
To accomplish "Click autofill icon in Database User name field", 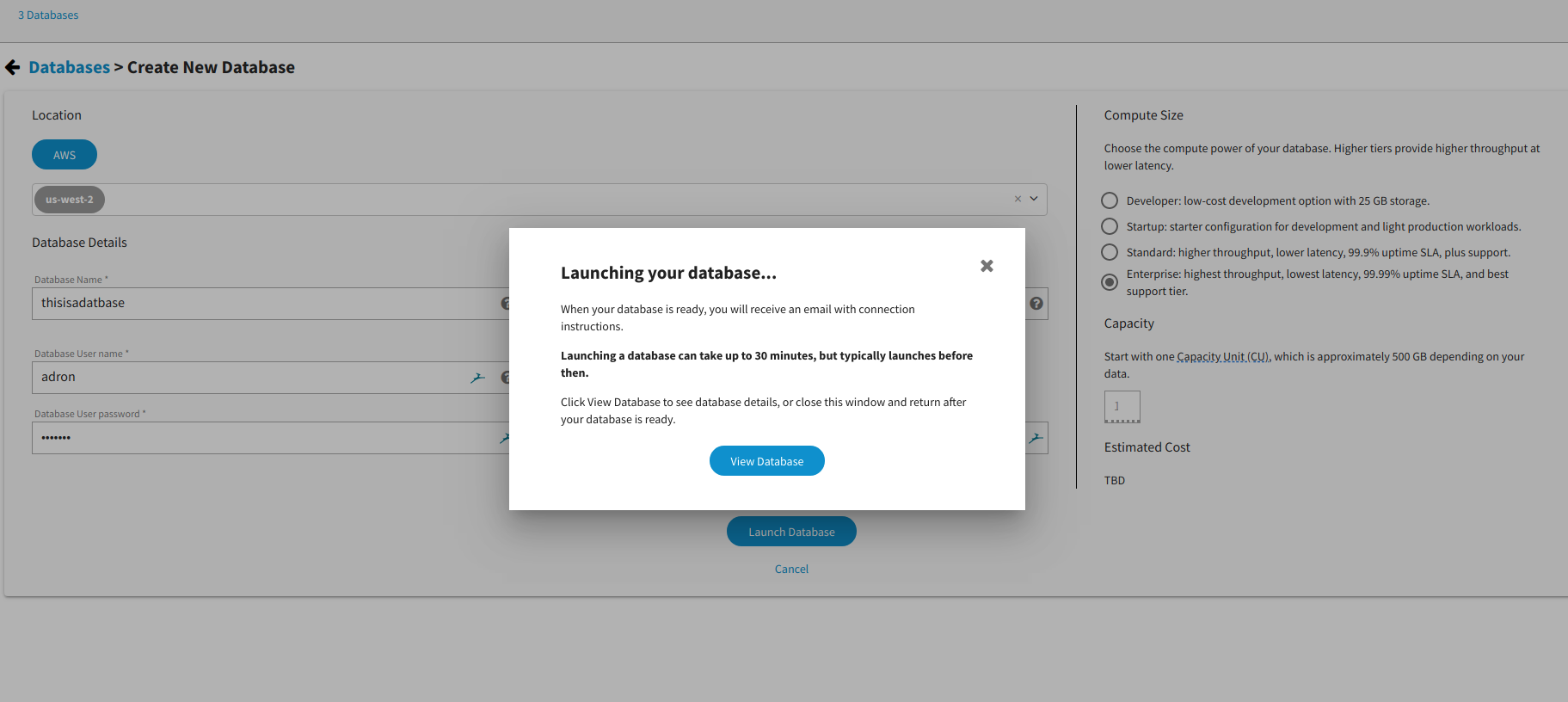I will [x=477, y=377].
